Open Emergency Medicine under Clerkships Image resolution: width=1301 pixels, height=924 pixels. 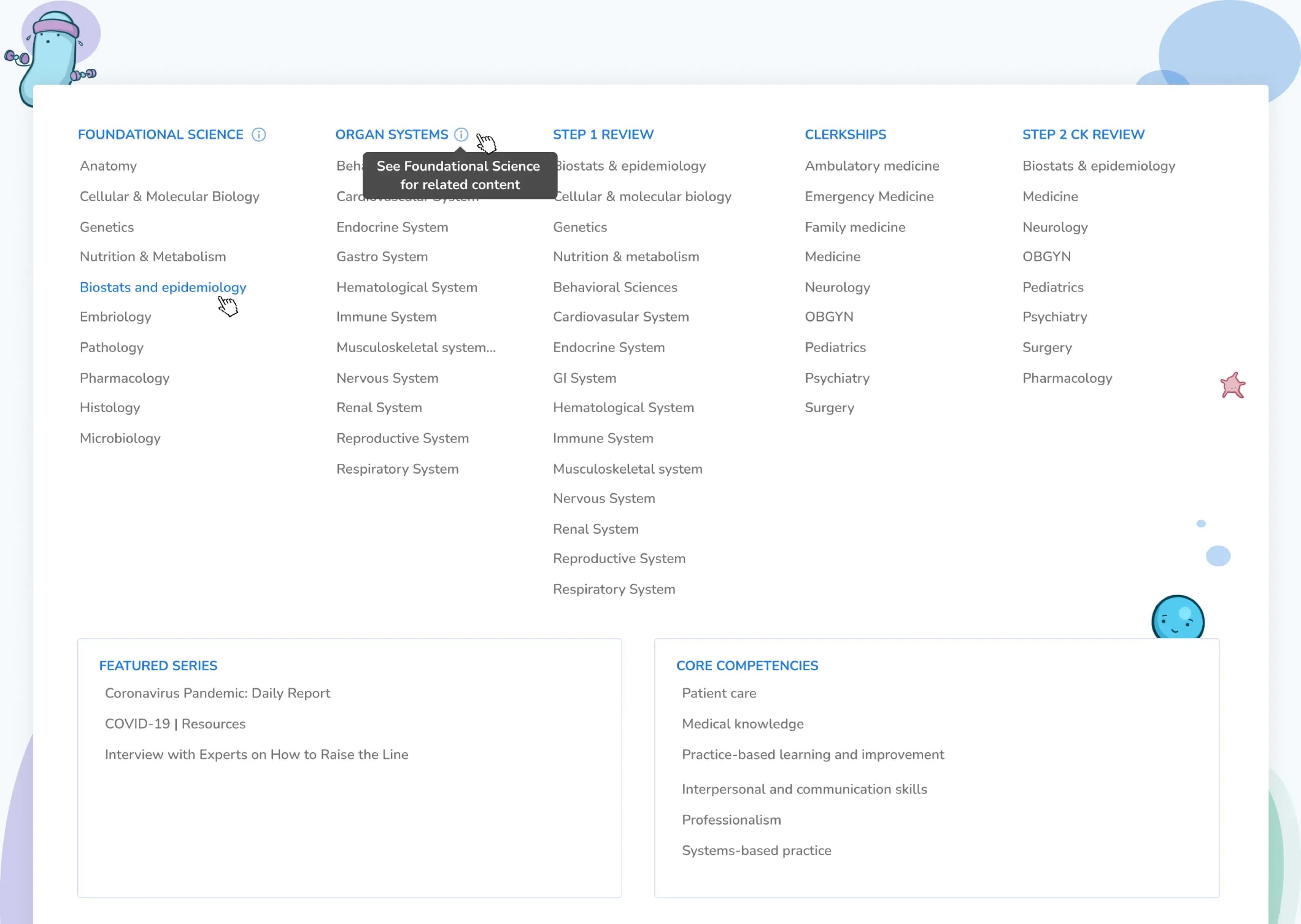tap(869, 196)
